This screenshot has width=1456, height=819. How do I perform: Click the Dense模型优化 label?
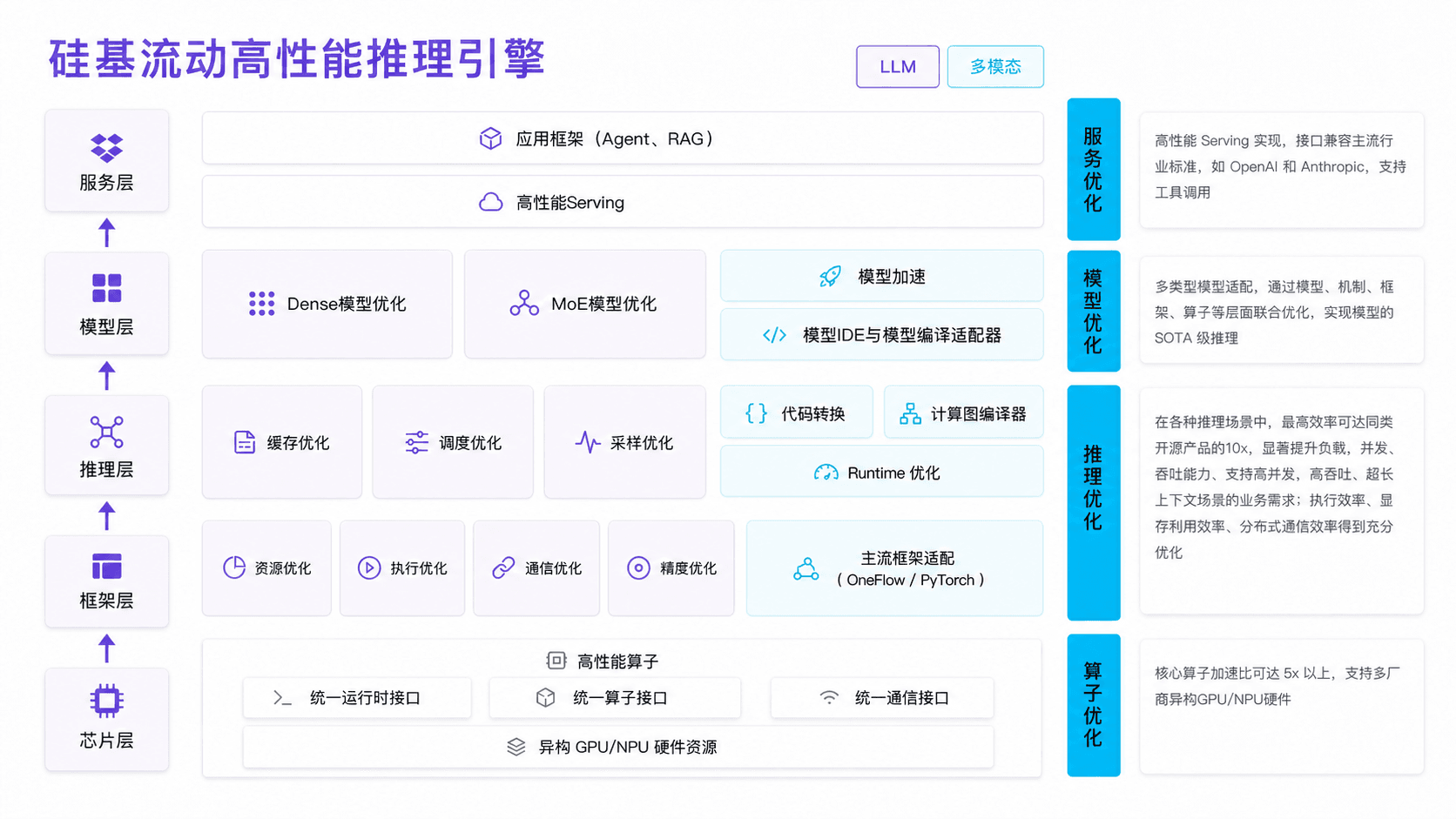point(347,304)
